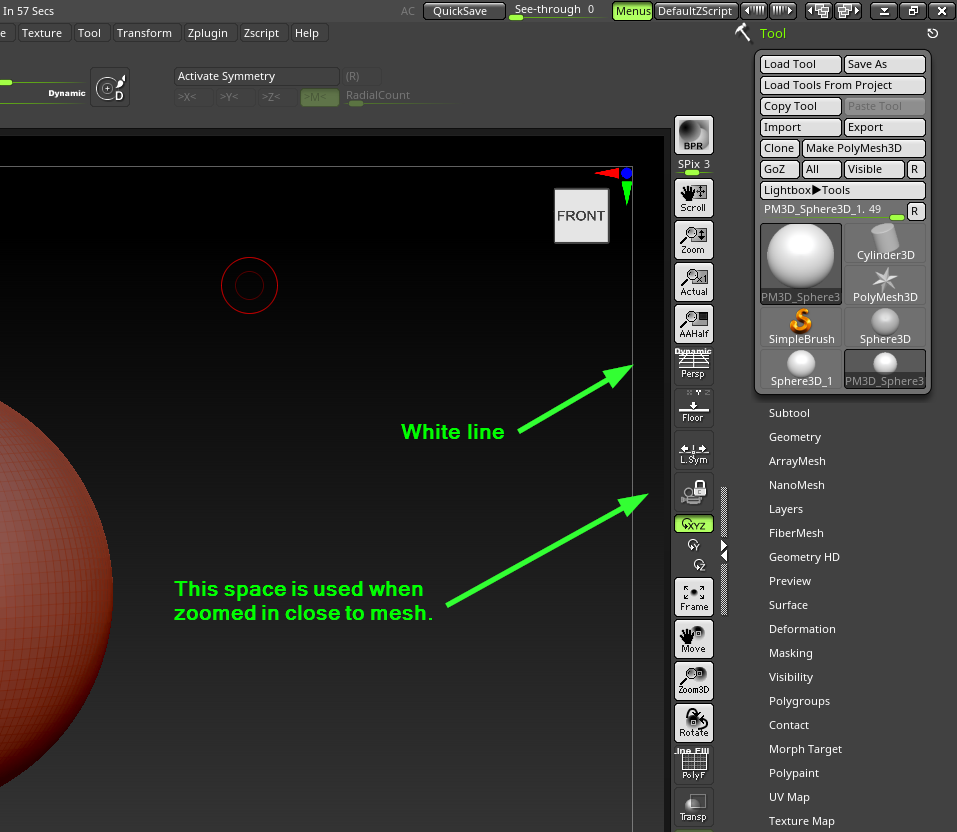Expand the Layers section
This screenshot has height=832, width=957.
click(785, 509)
